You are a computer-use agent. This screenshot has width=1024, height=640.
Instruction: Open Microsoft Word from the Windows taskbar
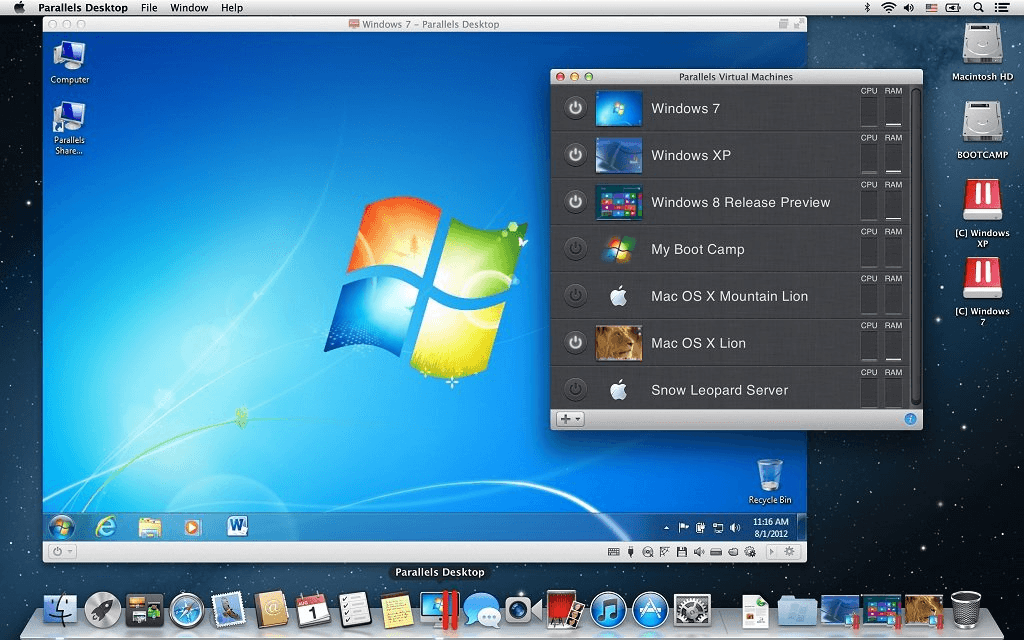(238, 524)
